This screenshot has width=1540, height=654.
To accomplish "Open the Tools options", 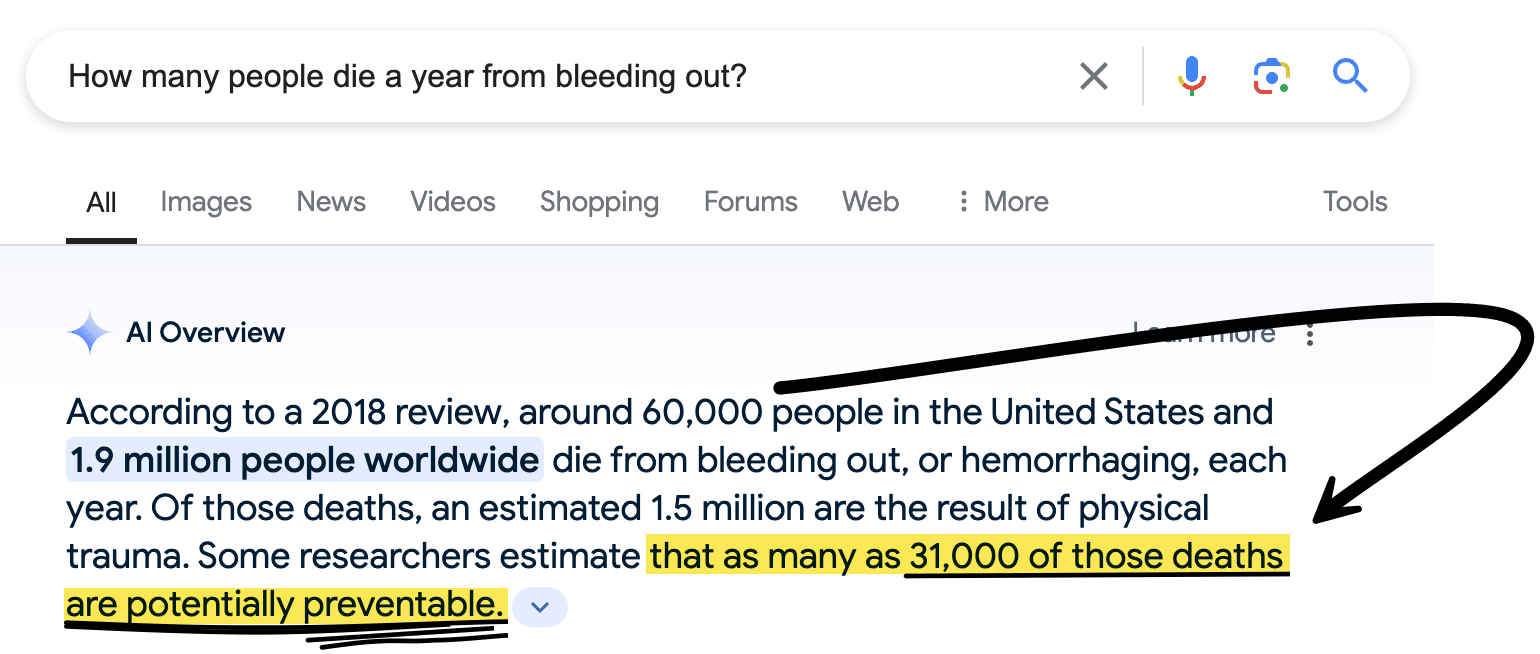I will [1355, 202].
